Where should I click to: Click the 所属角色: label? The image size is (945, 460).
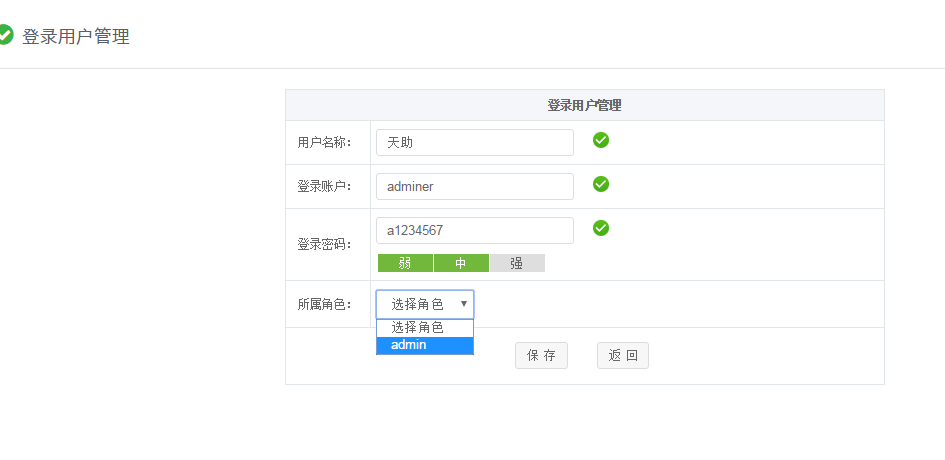pyautogui.click(x=324, y=304)
